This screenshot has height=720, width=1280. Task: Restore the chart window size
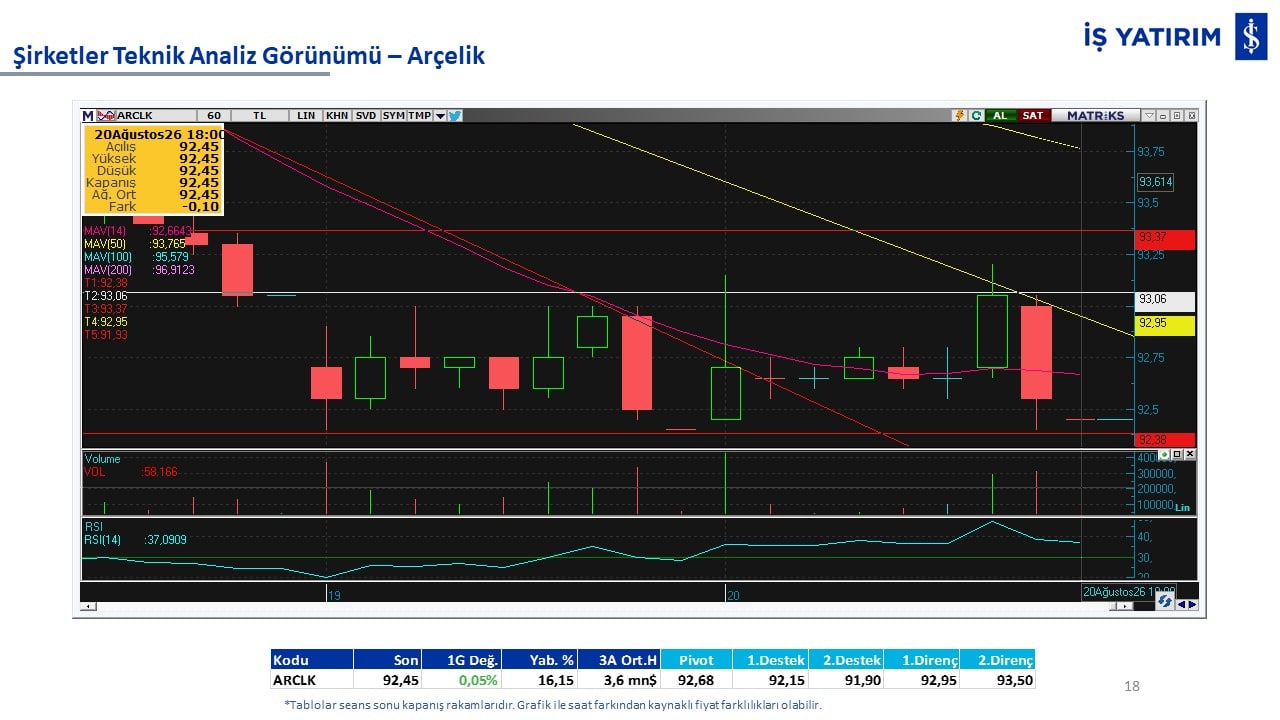[1177, 116]
